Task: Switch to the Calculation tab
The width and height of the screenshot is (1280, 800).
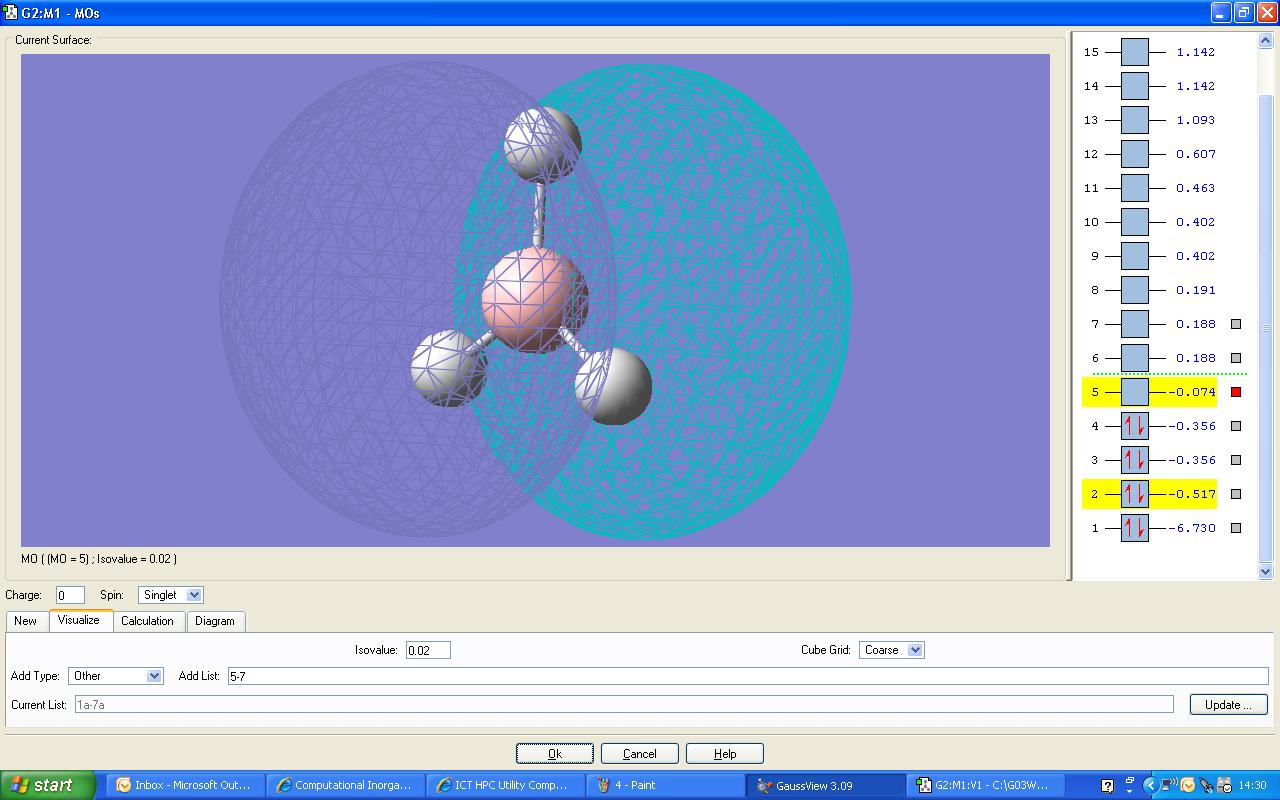Action: point(147,621)
